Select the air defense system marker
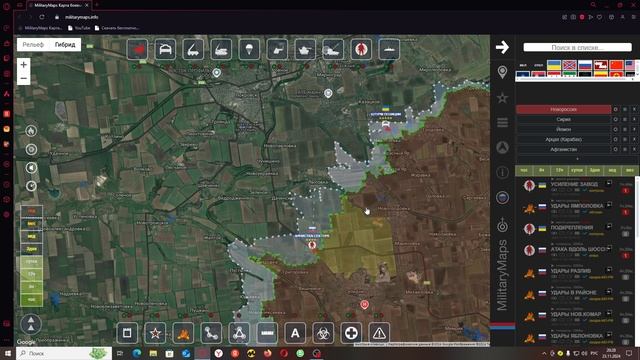This screenshot has width=640, height=360. (221, 49)
